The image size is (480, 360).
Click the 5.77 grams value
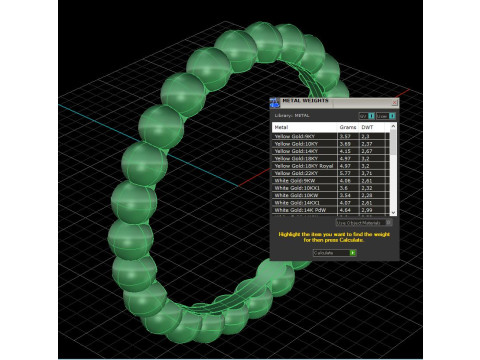[x=345, y=173]
